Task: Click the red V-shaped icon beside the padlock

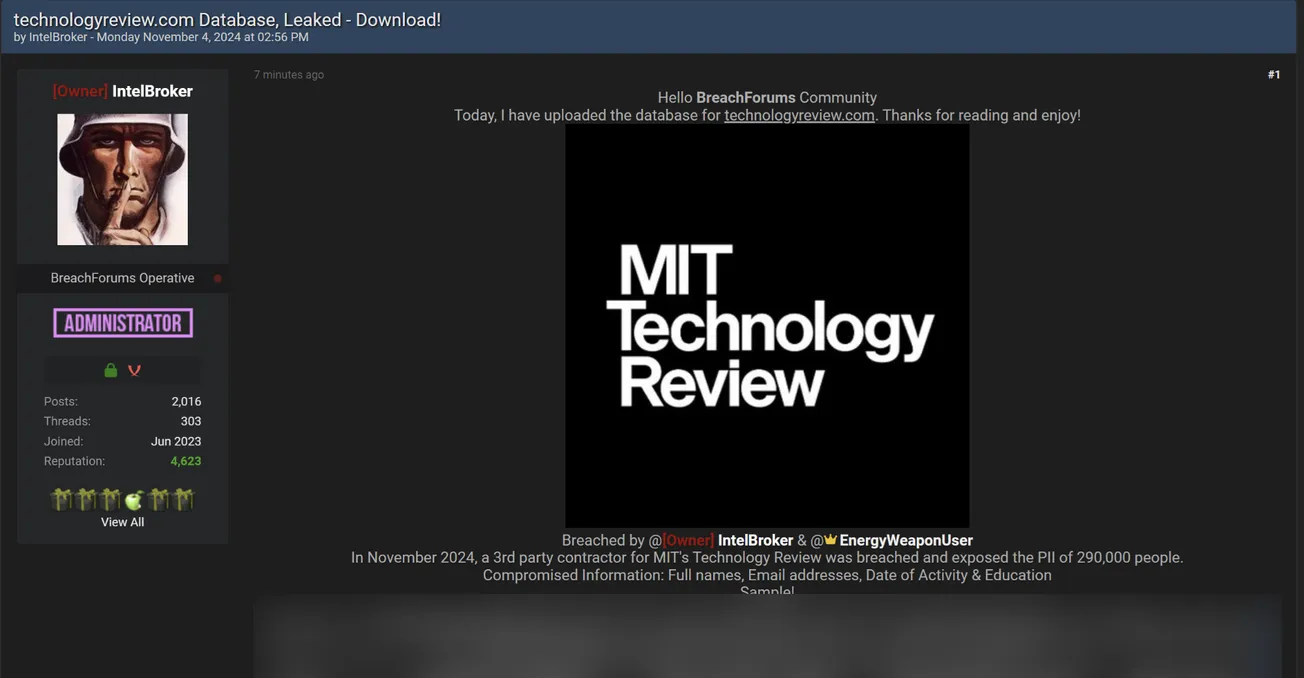Action: 134,370
